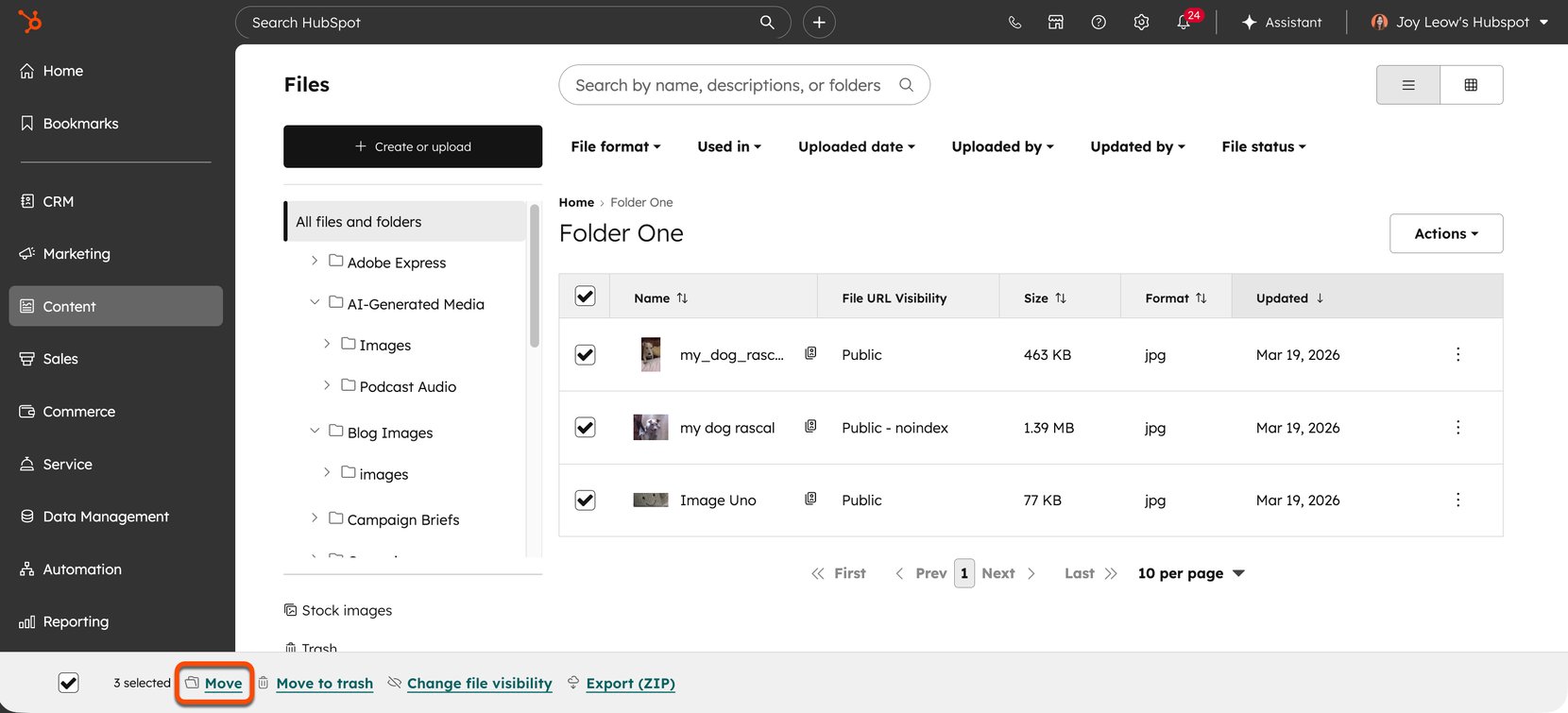The image size is (1568, 713).
Task: Toggle bottom bar 3 selected checkbox
Action: coord(68,683)
